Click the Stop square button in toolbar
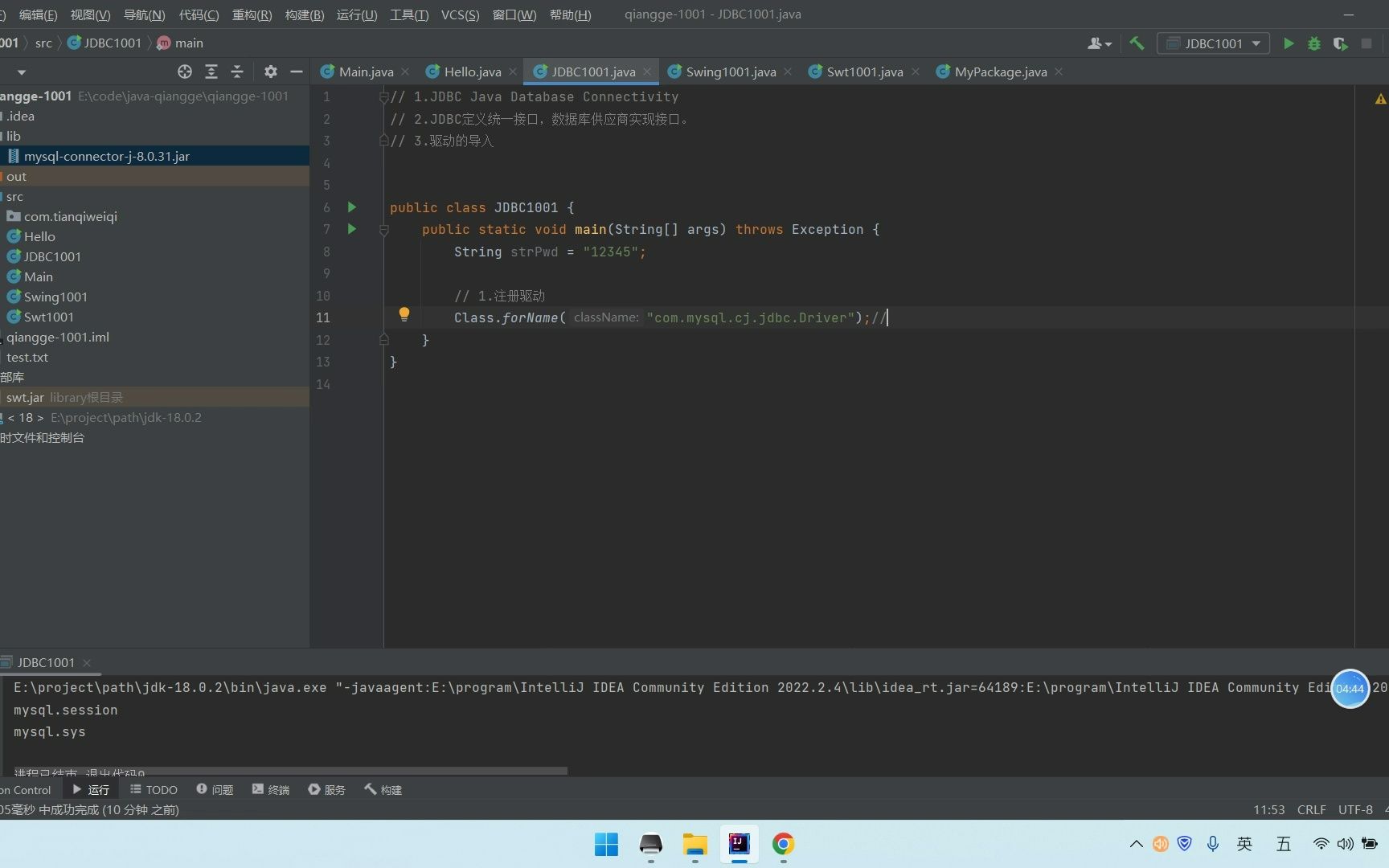Image resolution: width=1389 pixels, height=868 pixels. click(1366, 43)
